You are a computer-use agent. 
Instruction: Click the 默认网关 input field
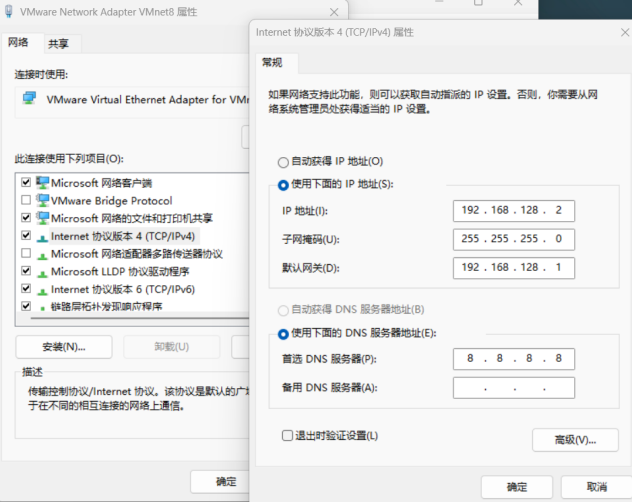(514, 268)
